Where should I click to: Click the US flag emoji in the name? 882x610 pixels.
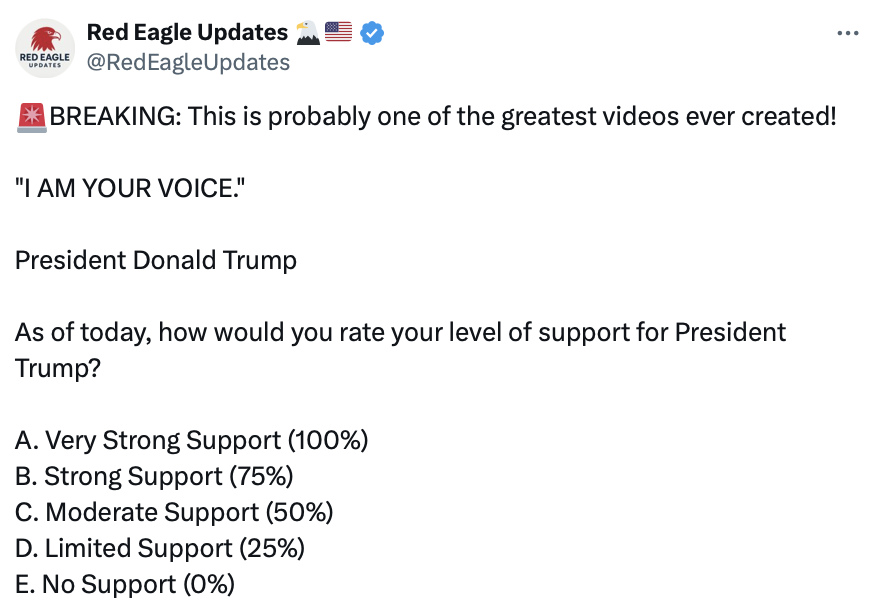[339, 33]
